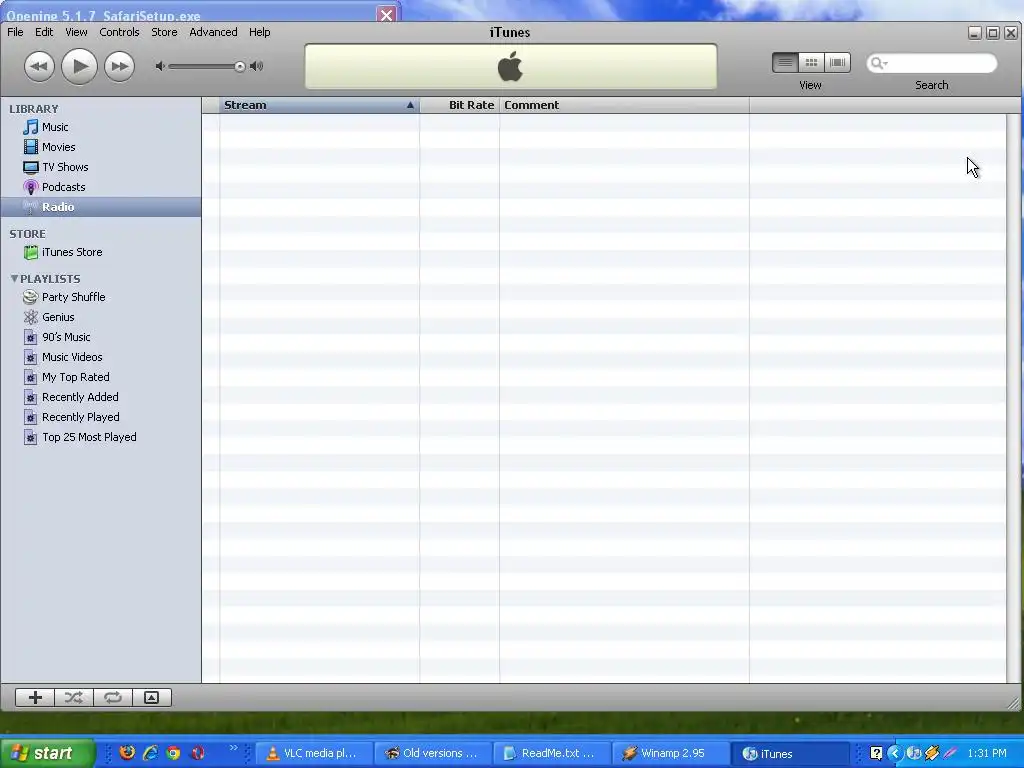The image size is (1024, 768).
Task: Open the Advanced menu
Action: click(x=213, y=32)
